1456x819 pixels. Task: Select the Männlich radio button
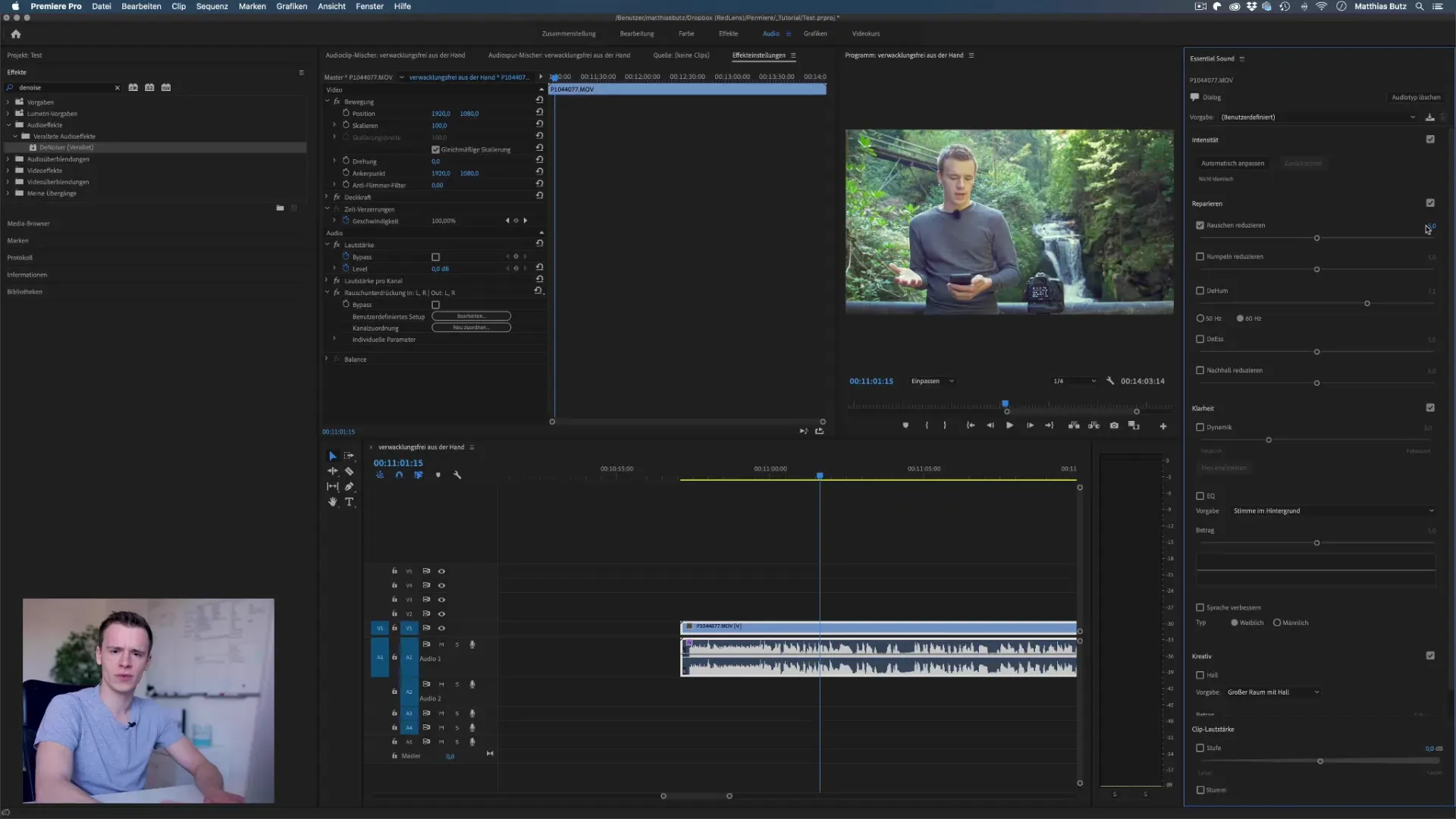(1277, 623)
